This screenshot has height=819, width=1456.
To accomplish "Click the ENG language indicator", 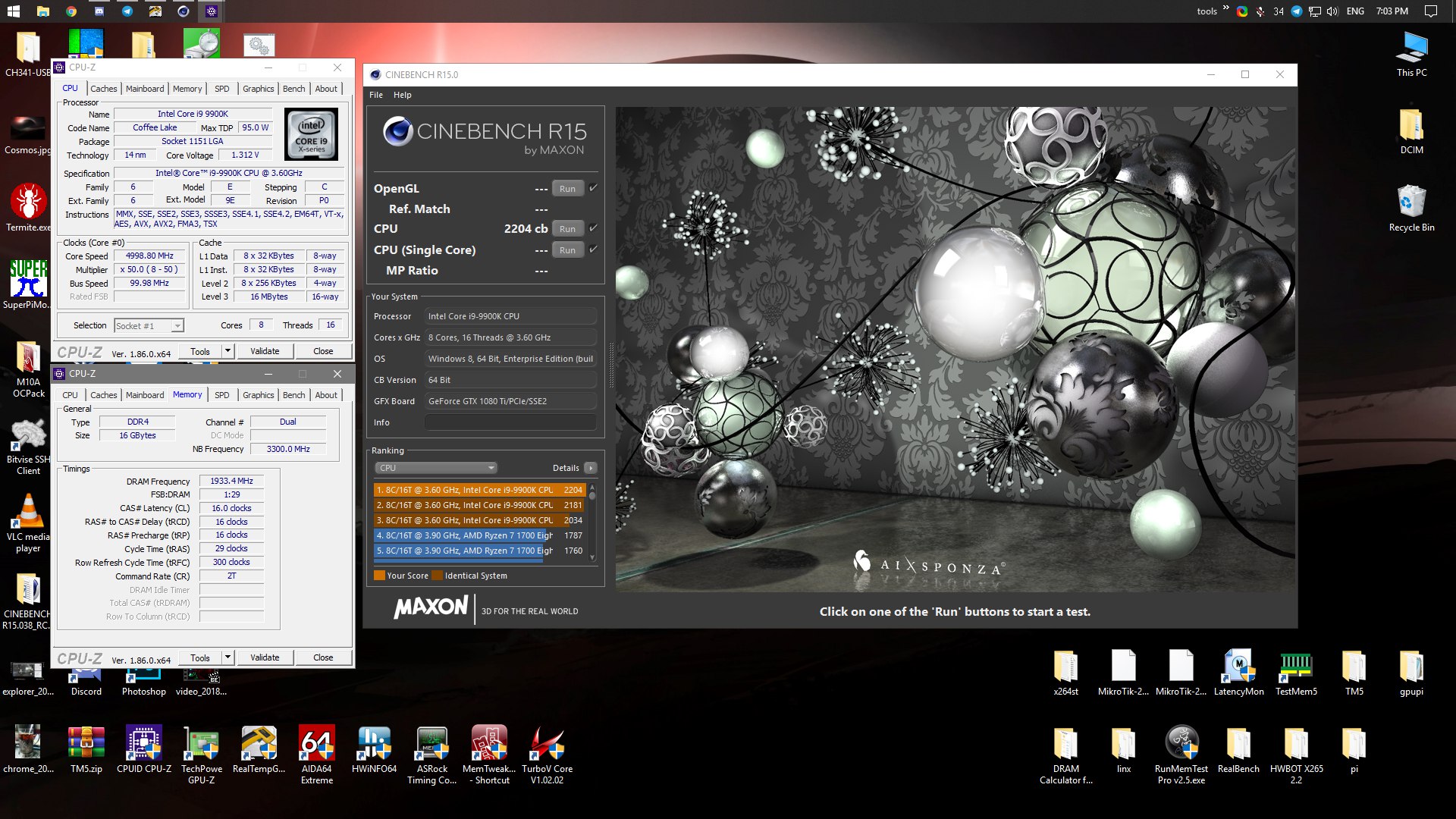I will pos(1355,11).
